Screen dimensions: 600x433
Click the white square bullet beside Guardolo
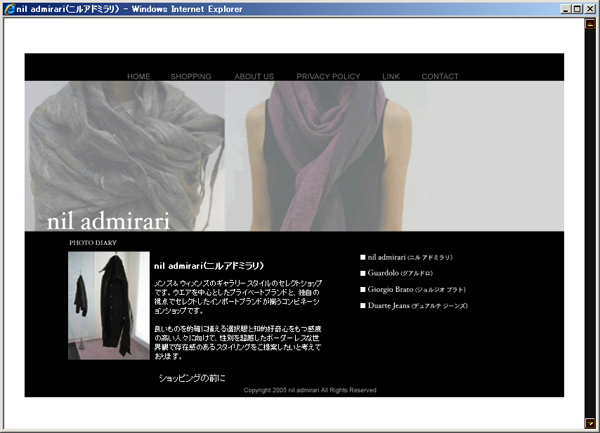[363, 273]
